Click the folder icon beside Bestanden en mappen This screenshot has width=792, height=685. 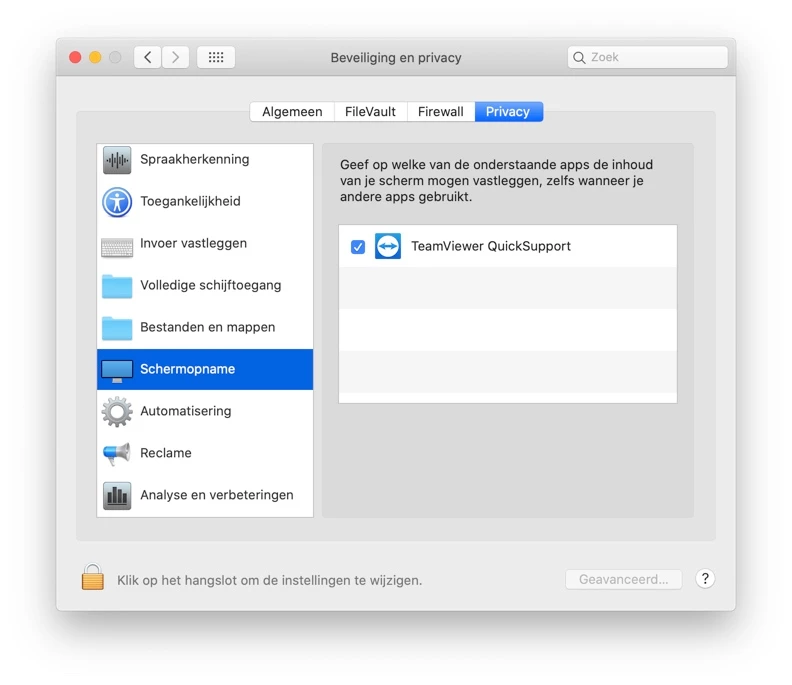click(x=117, y=328)
